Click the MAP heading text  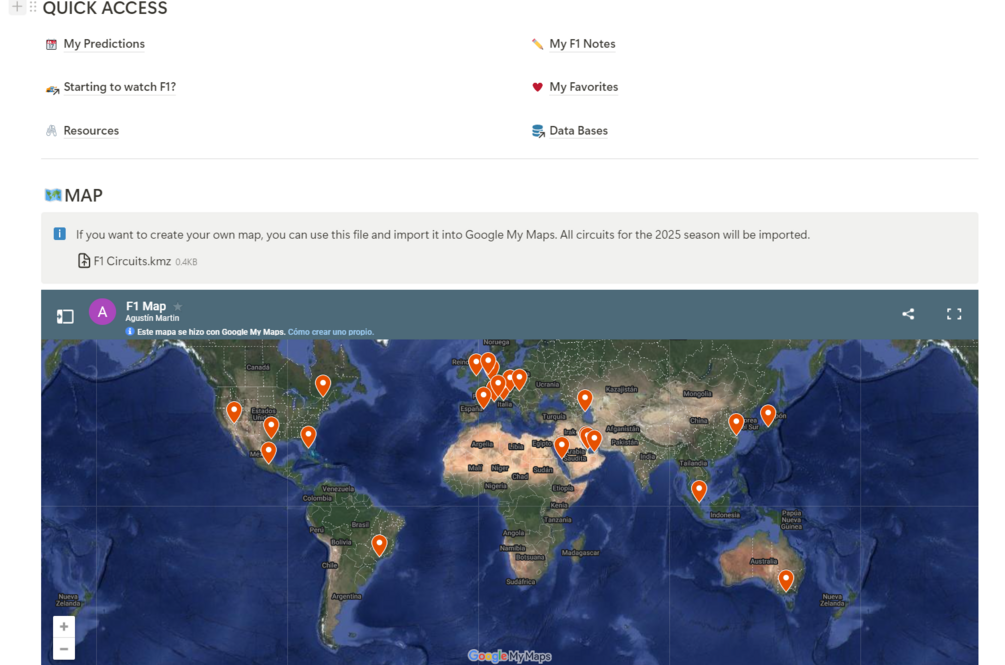(83, 195)
